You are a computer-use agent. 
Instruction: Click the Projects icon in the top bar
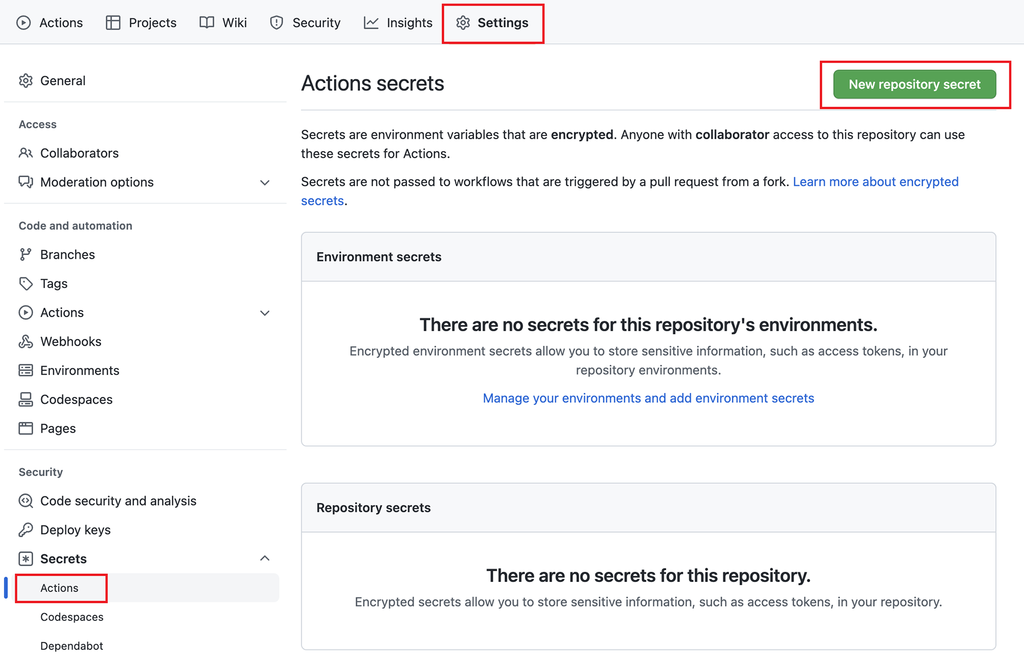tap(112, 22)
